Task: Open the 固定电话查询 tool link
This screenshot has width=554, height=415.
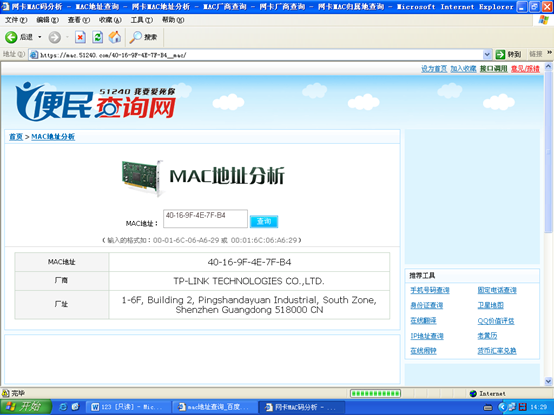Action: pyautogui.click(x=497, y=290)
